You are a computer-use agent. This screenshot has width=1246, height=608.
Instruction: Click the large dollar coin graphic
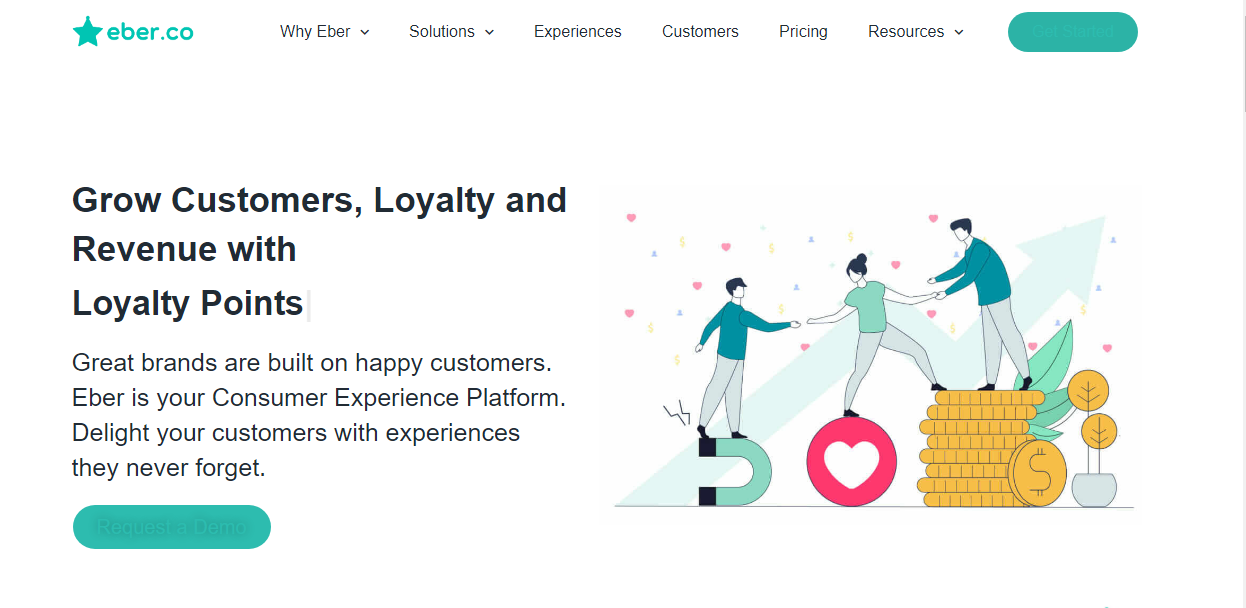[x=1037, y=473]
